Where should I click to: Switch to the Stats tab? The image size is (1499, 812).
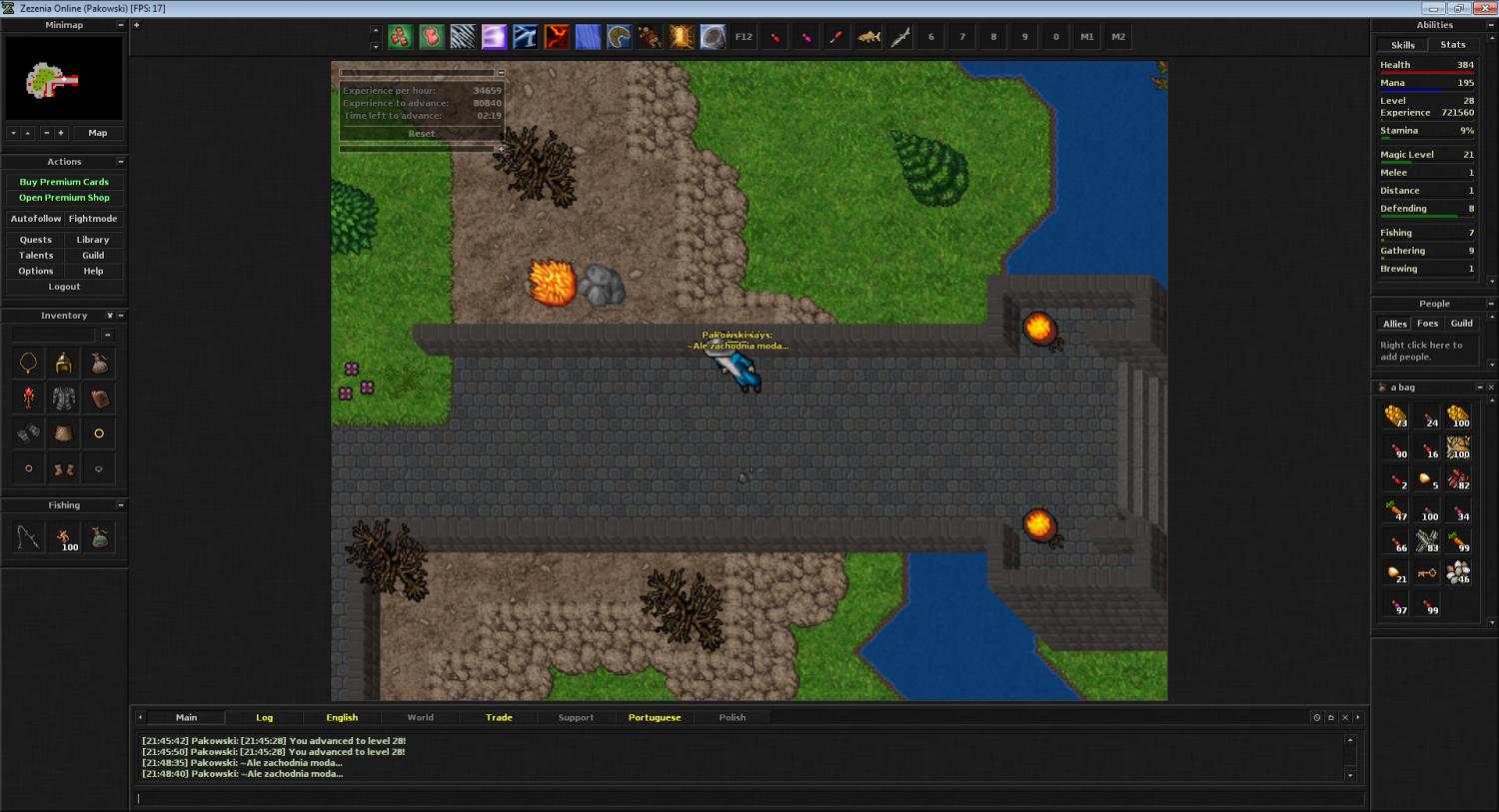tap(1452, 45)
